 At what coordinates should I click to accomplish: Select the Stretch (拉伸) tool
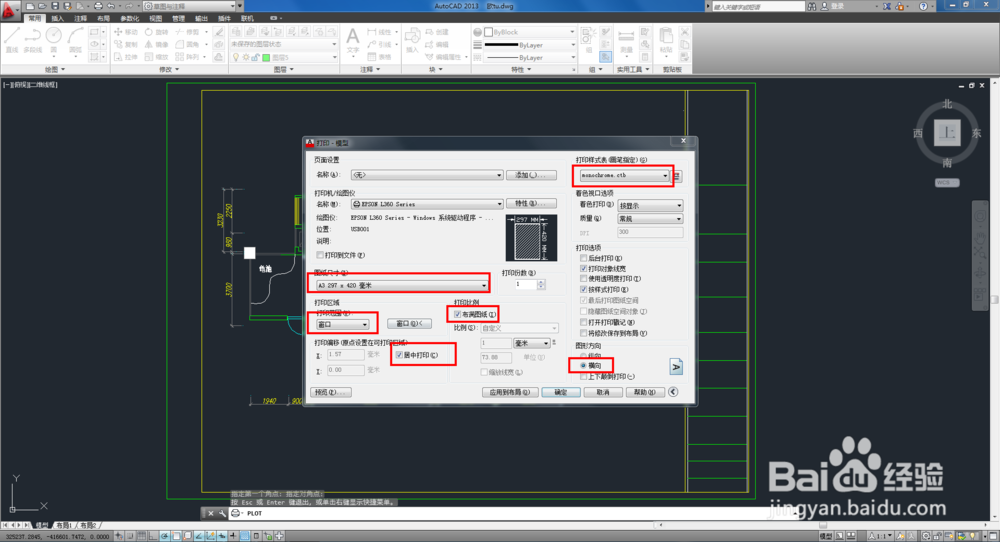pyautogui.click(x=126, y=57)
